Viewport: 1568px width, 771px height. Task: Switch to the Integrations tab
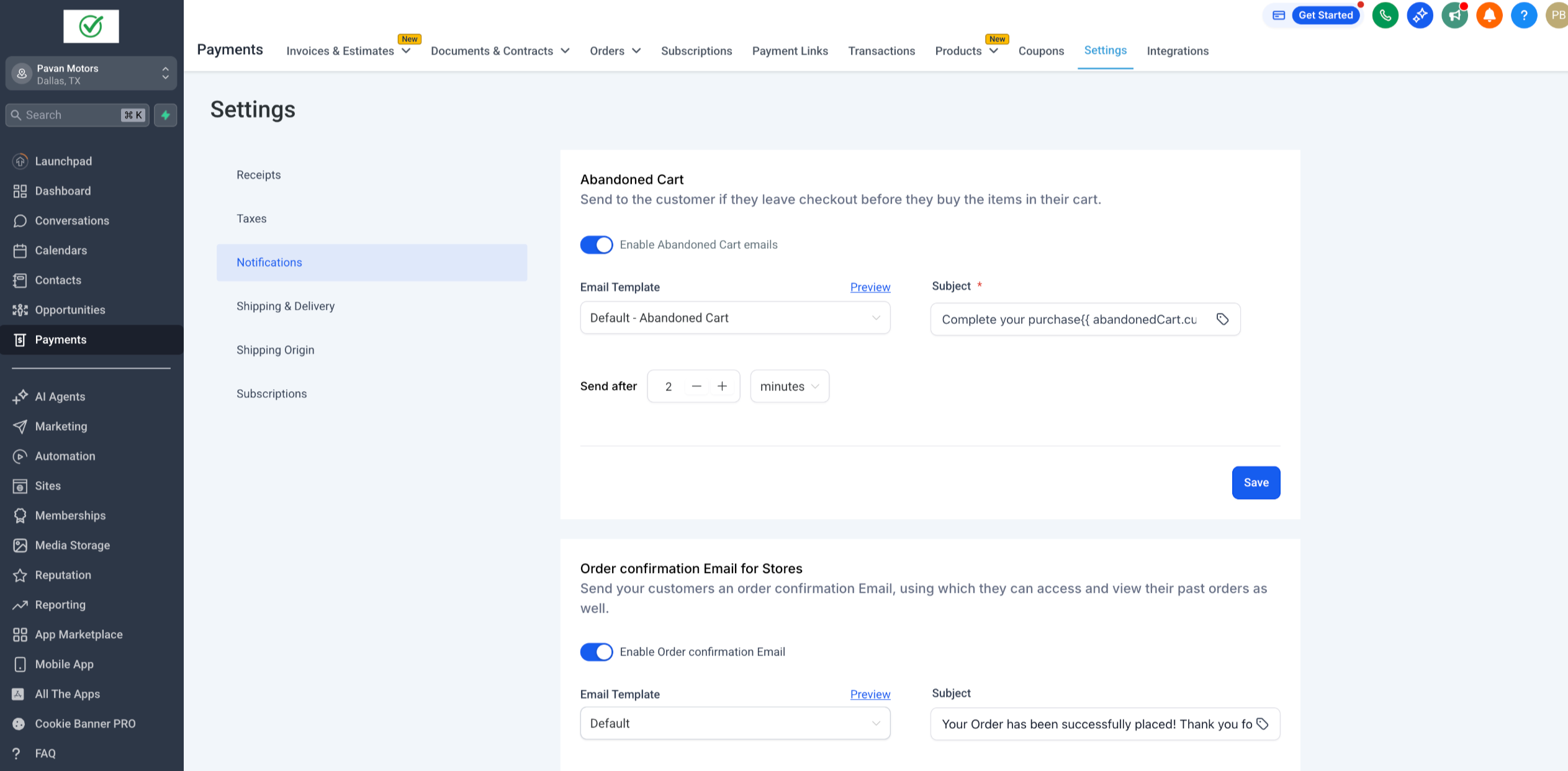tap(1177, 51)
